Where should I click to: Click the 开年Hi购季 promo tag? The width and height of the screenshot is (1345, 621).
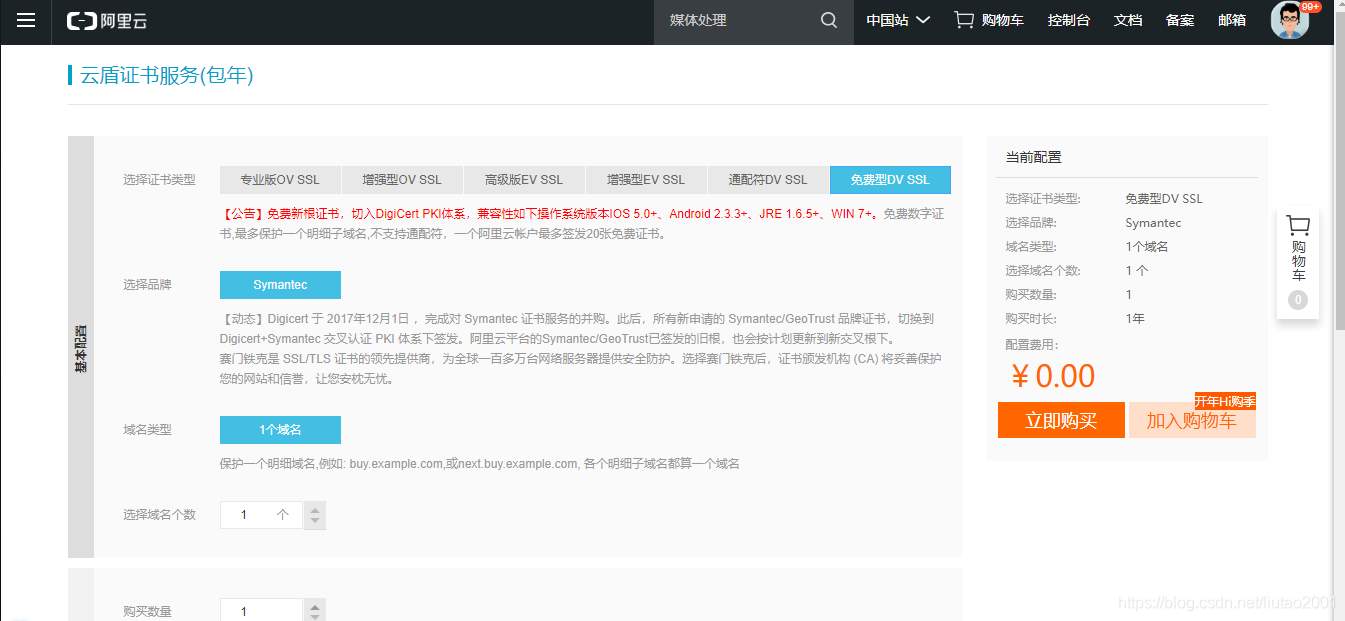1225,402
